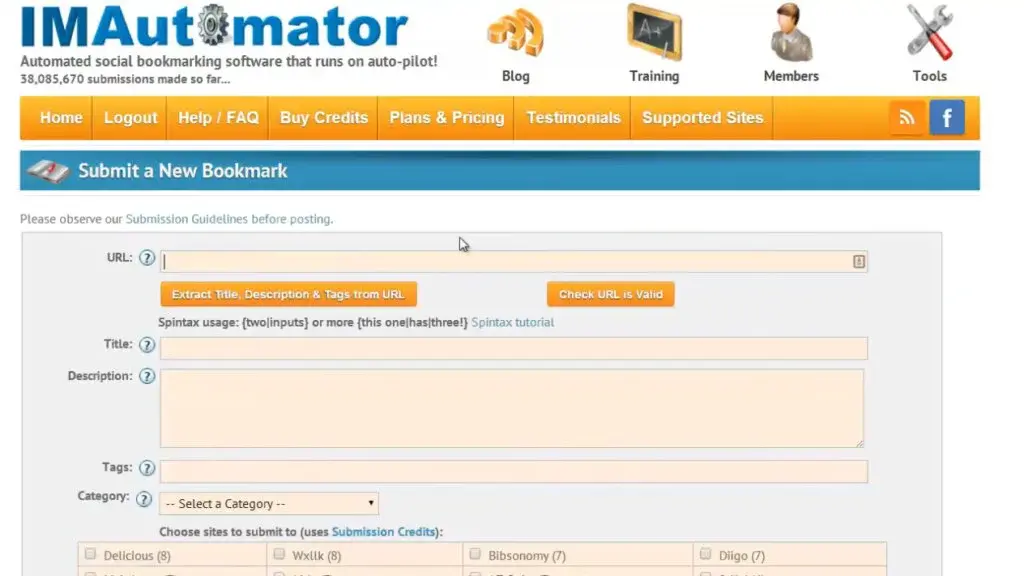Viewport: 1024px width, 576px height.
Task: Open the Submission Credits link
Action: (x=384, y=532)
